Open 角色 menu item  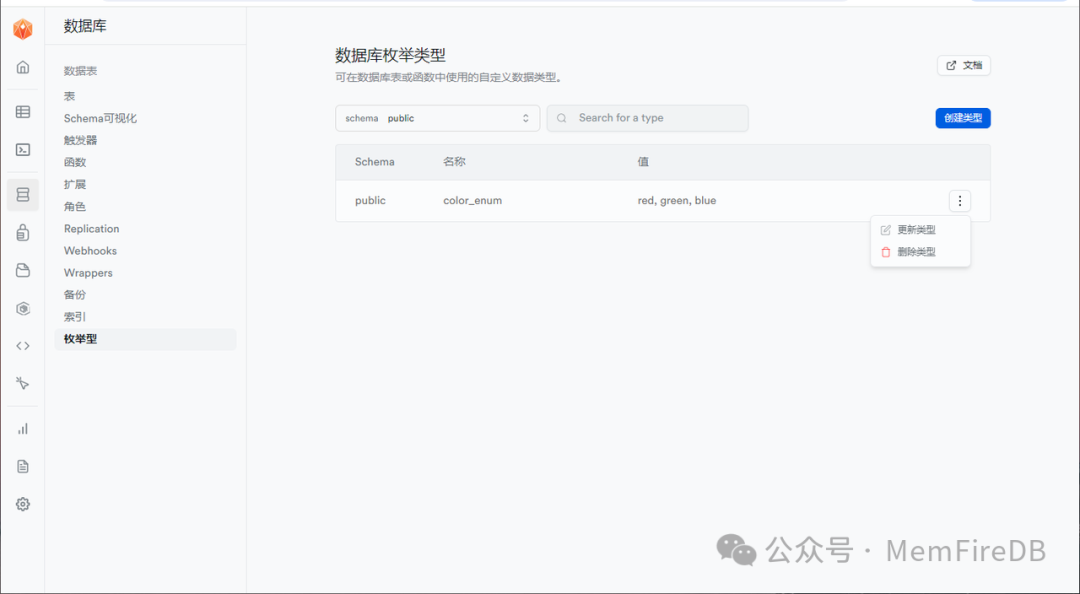click(x=75, y=207)
